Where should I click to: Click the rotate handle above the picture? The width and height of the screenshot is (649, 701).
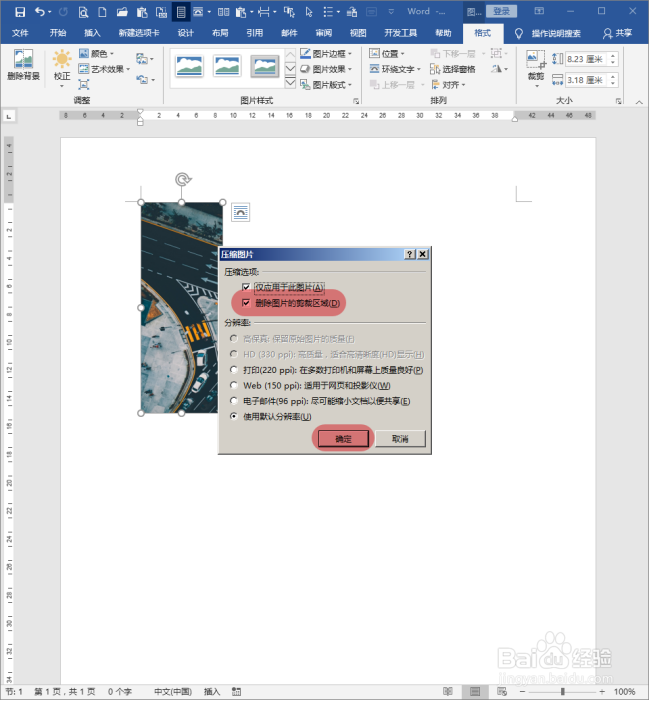[x=182, y=179]
